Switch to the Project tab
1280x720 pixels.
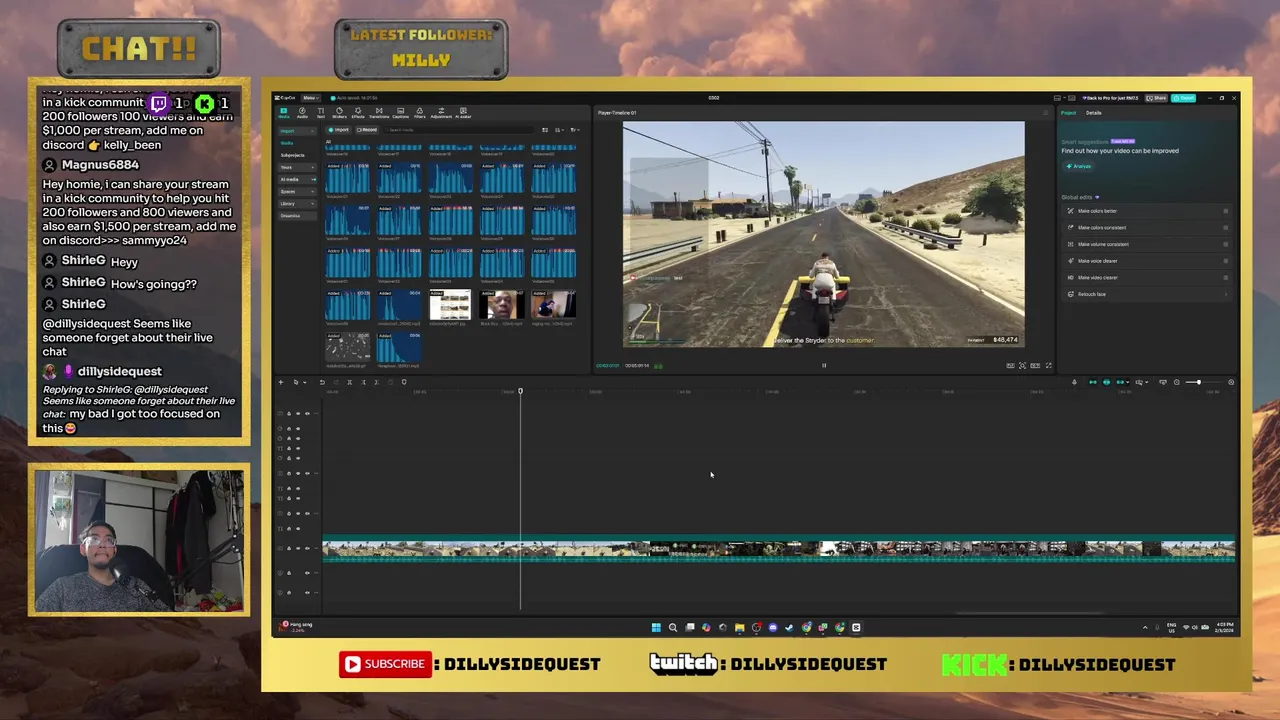(1069, 113)
